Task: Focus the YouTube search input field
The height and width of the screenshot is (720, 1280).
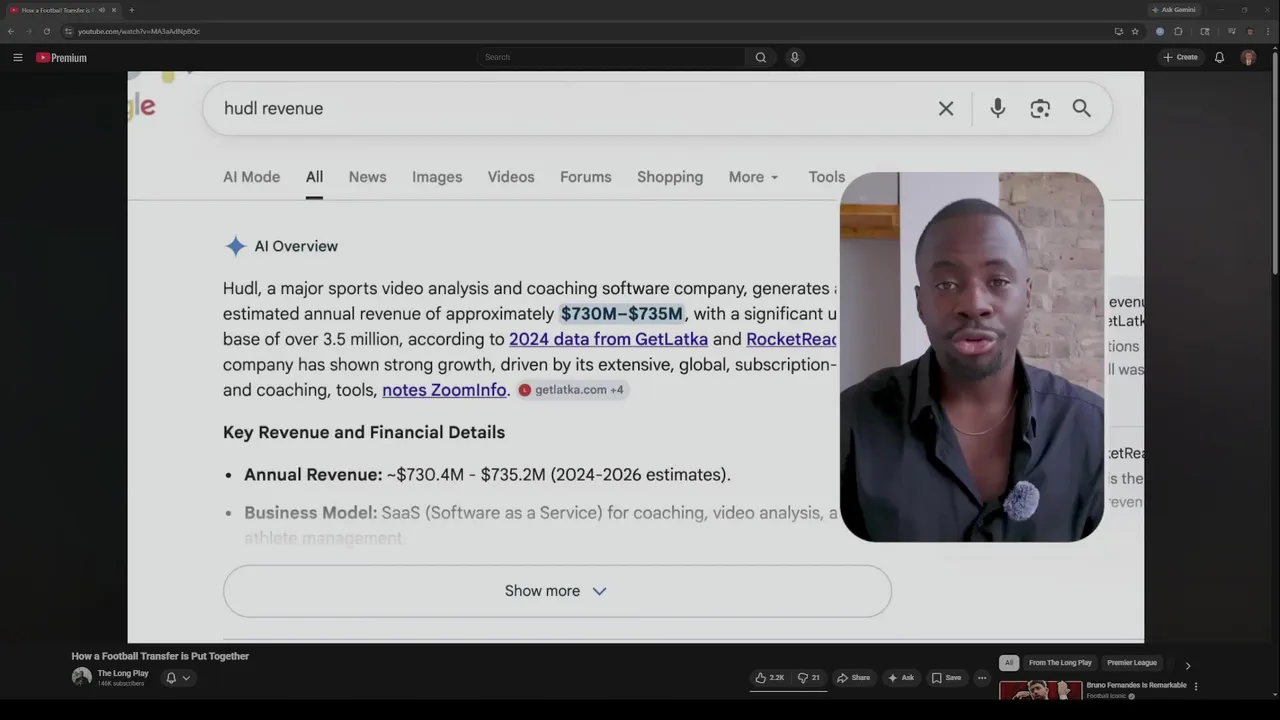Action: [x=610, y=57]
